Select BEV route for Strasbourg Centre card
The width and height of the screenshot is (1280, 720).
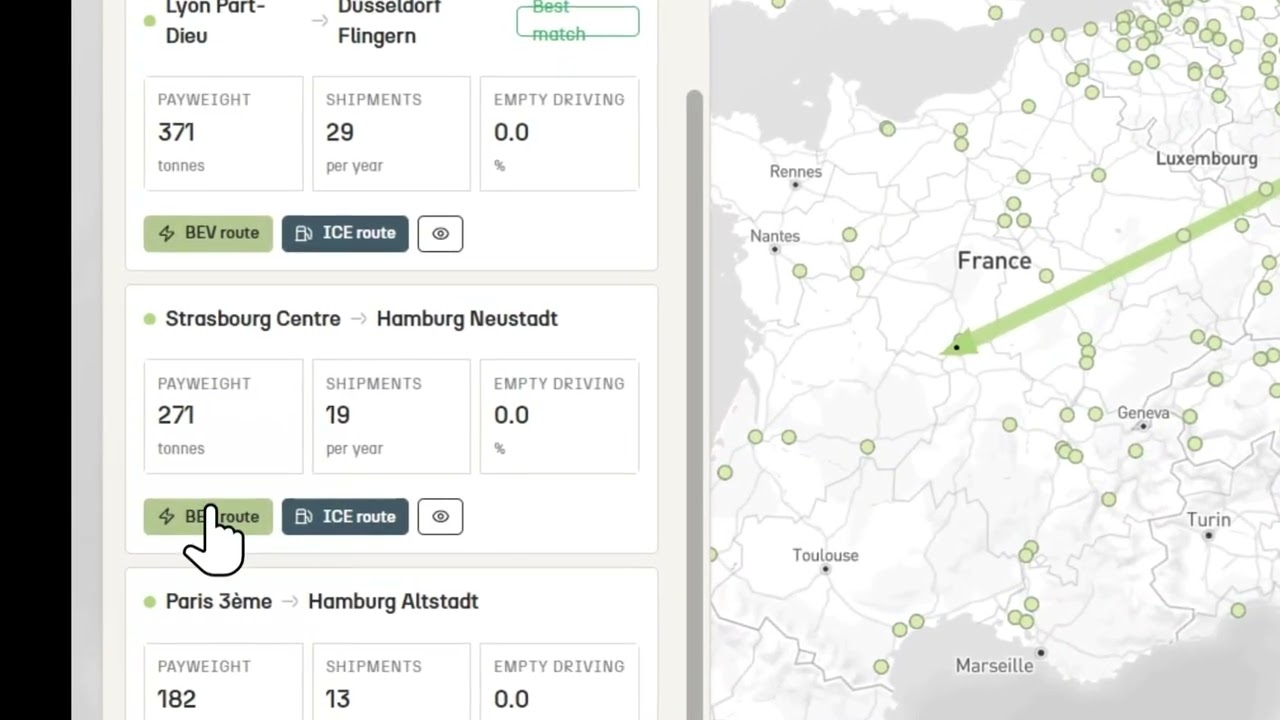coord(208,516)
